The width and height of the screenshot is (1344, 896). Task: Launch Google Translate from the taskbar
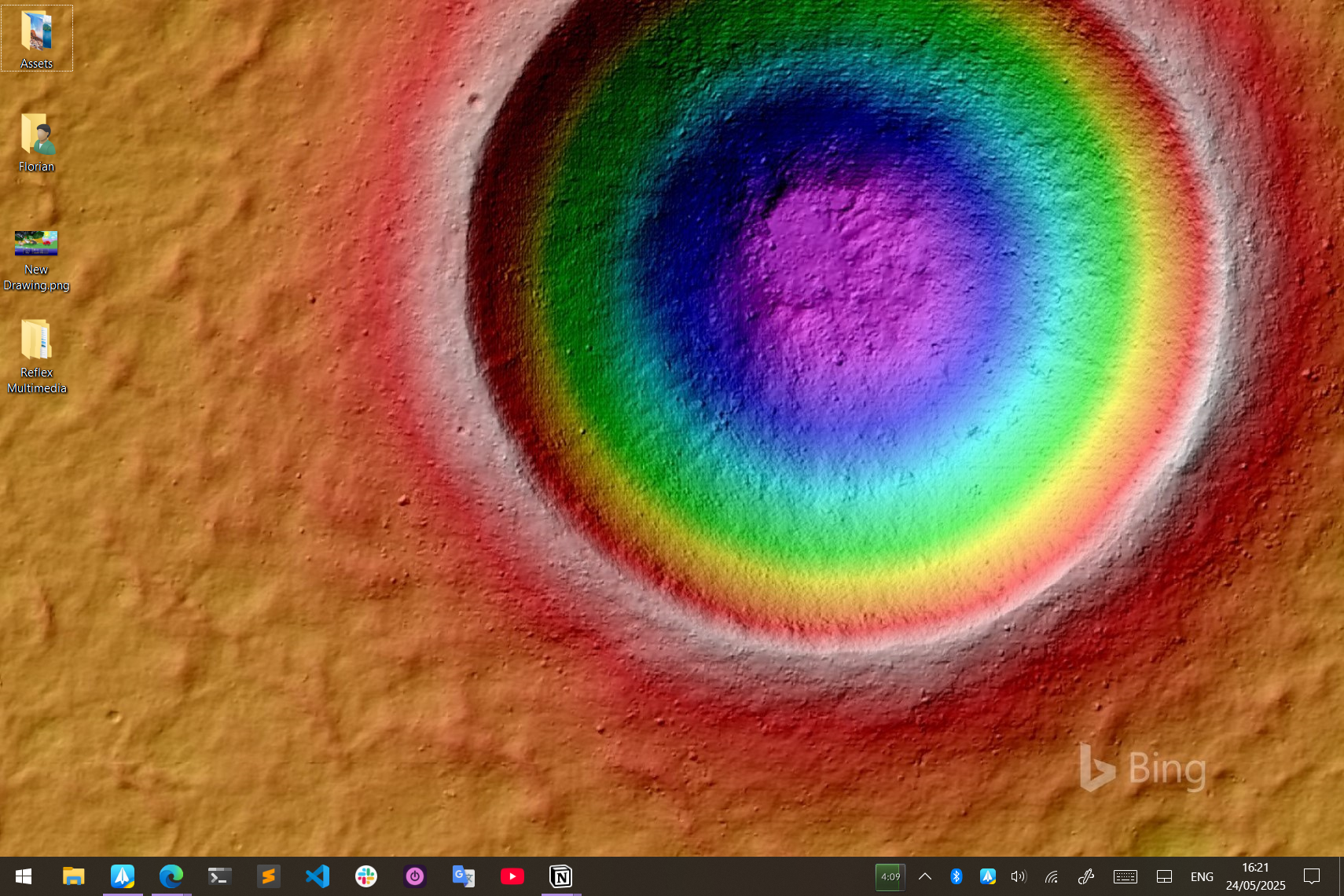tap(463, 876)
